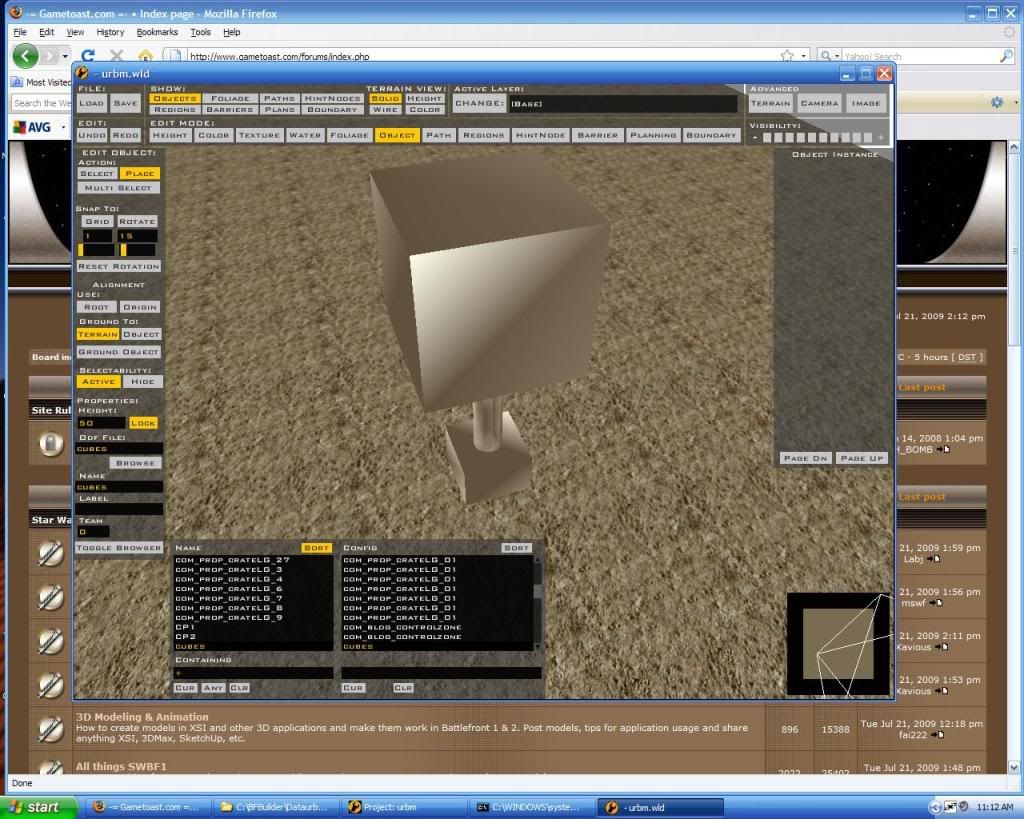This screenshot has width=1024, height=819.
Task: Toggle Barriers show button
Action: point(230,110)
